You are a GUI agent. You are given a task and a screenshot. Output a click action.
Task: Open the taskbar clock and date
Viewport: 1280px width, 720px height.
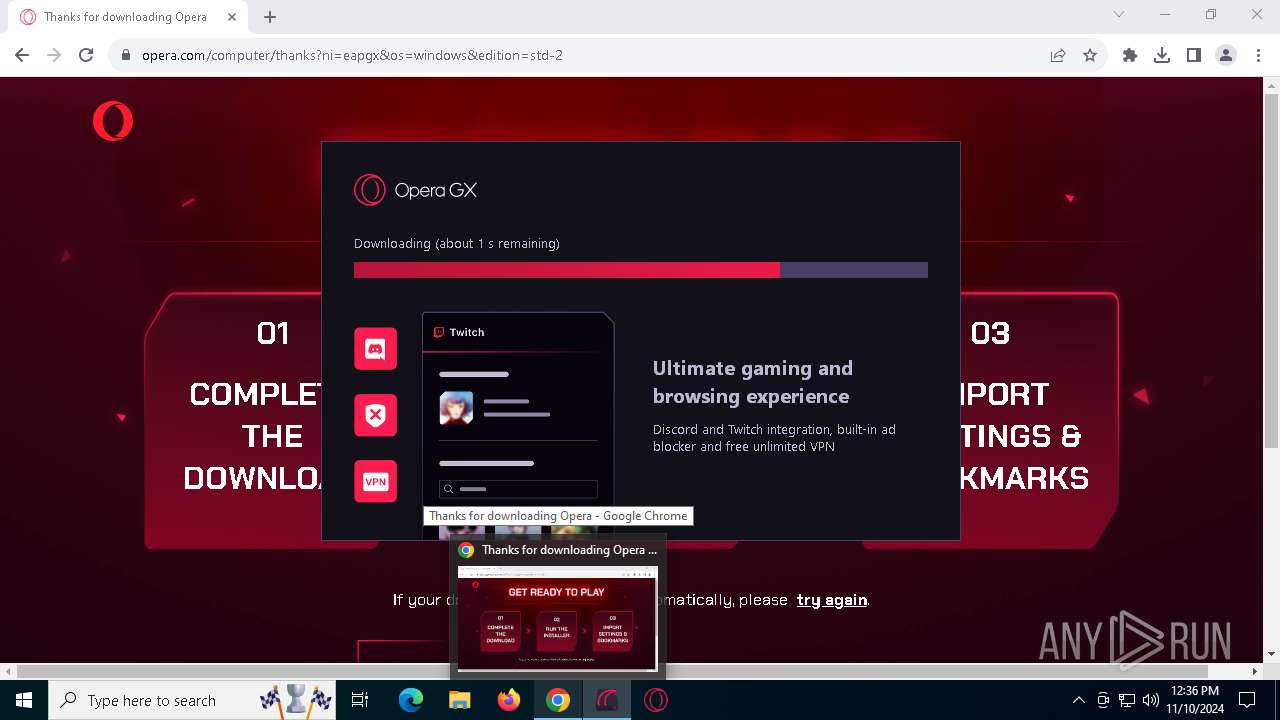[1193, 700]
